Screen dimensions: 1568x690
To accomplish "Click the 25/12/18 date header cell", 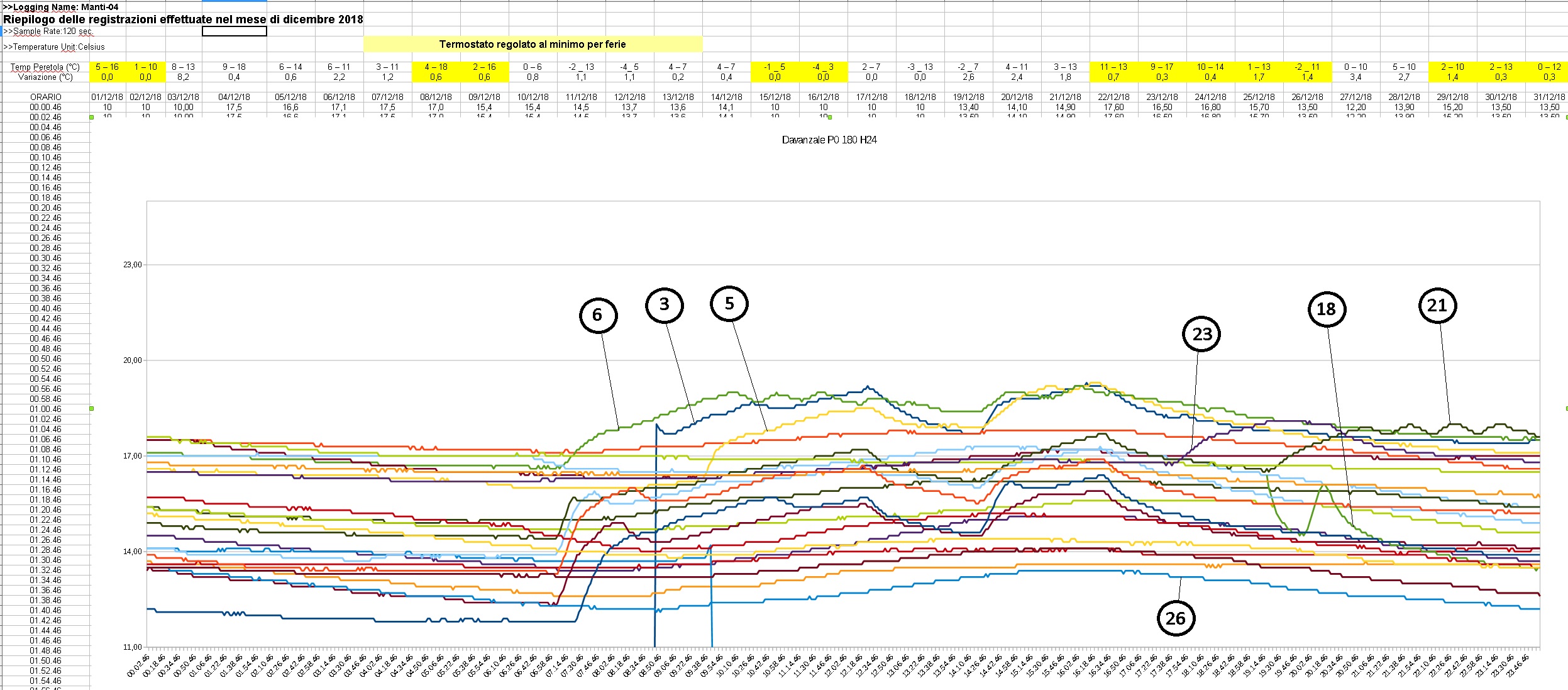I will [1259, 97].
